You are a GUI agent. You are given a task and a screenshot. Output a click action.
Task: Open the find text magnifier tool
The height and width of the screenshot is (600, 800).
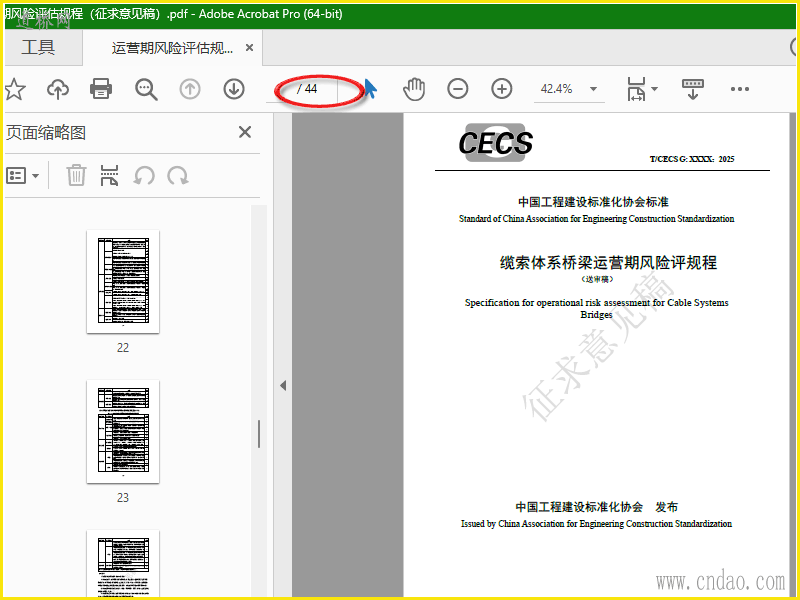point(146,89)
